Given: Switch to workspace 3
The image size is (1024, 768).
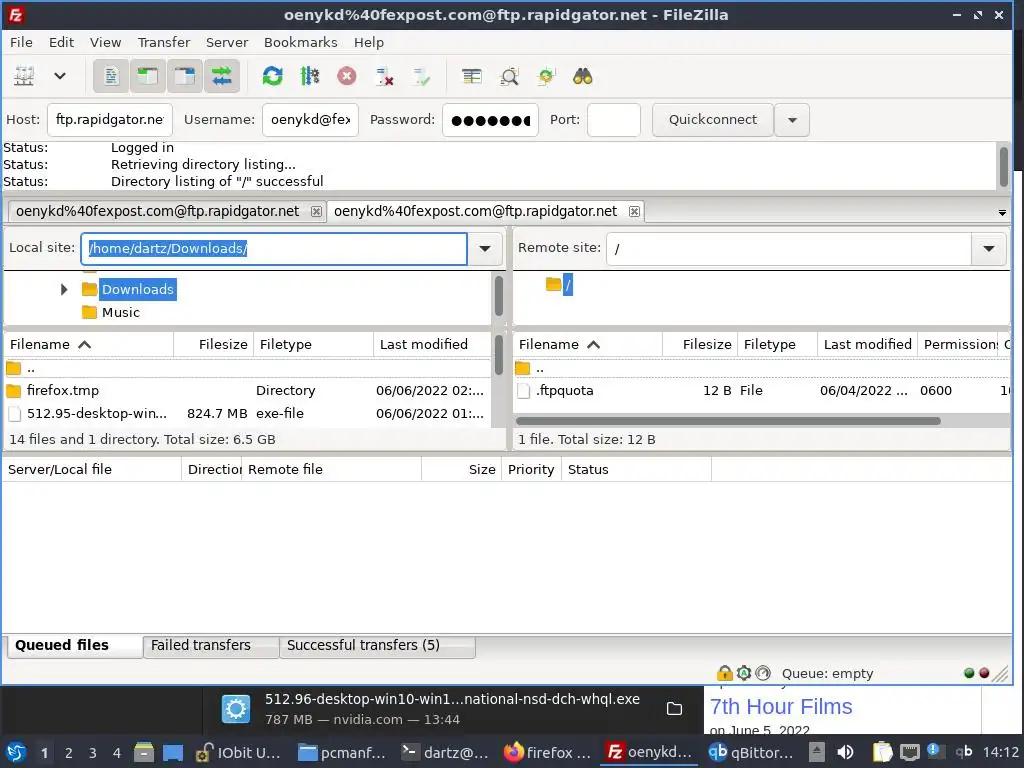Looking at the screenshot, I should click(93, 753).
